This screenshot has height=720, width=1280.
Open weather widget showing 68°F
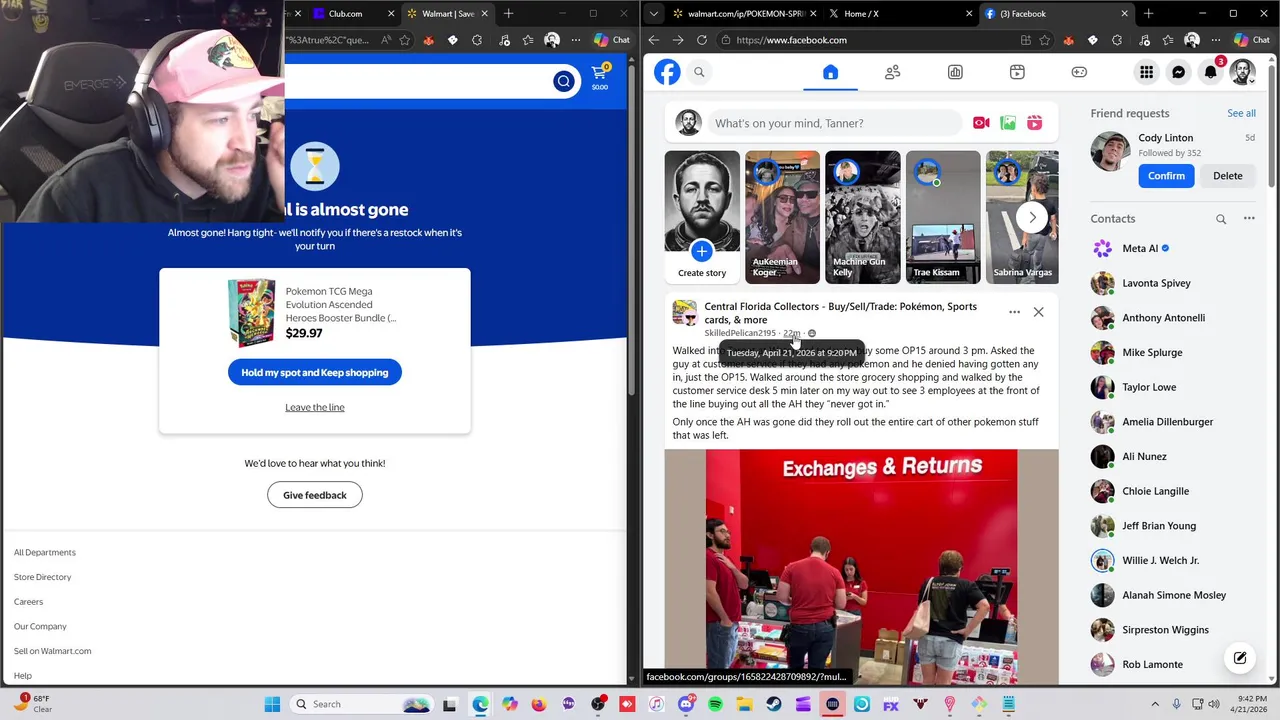point(33,704)
